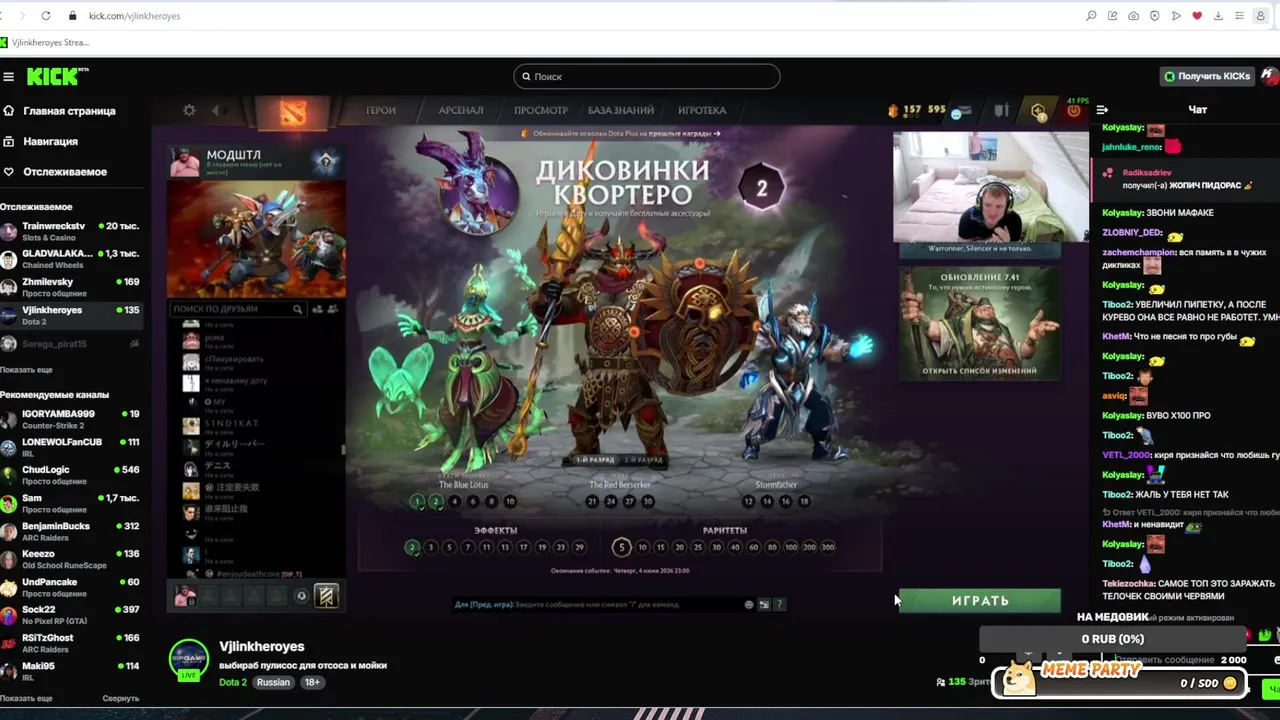Click the Поиск search field

pos(646,77)
